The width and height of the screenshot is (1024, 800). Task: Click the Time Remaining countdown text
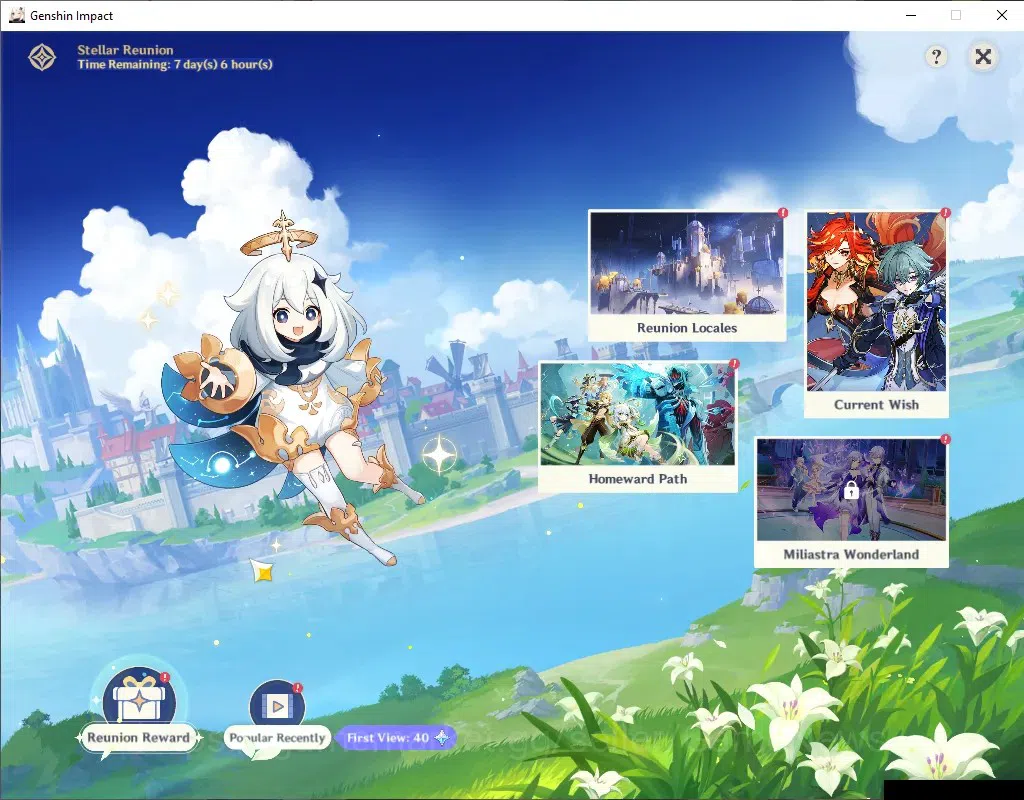tap(175, 65)
